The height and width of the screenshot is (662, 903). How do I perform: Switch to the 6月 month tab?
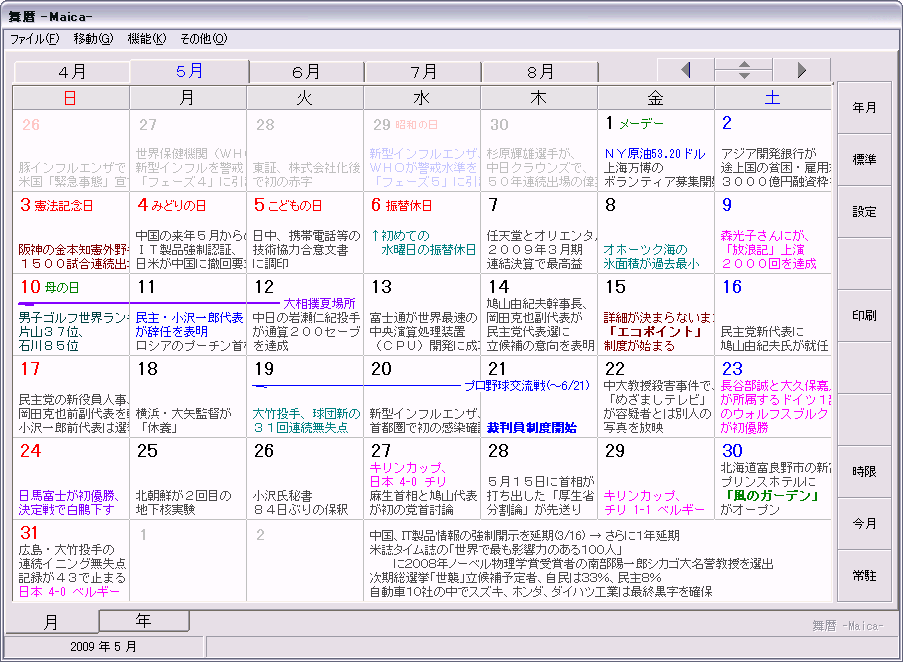click(306, 72)
